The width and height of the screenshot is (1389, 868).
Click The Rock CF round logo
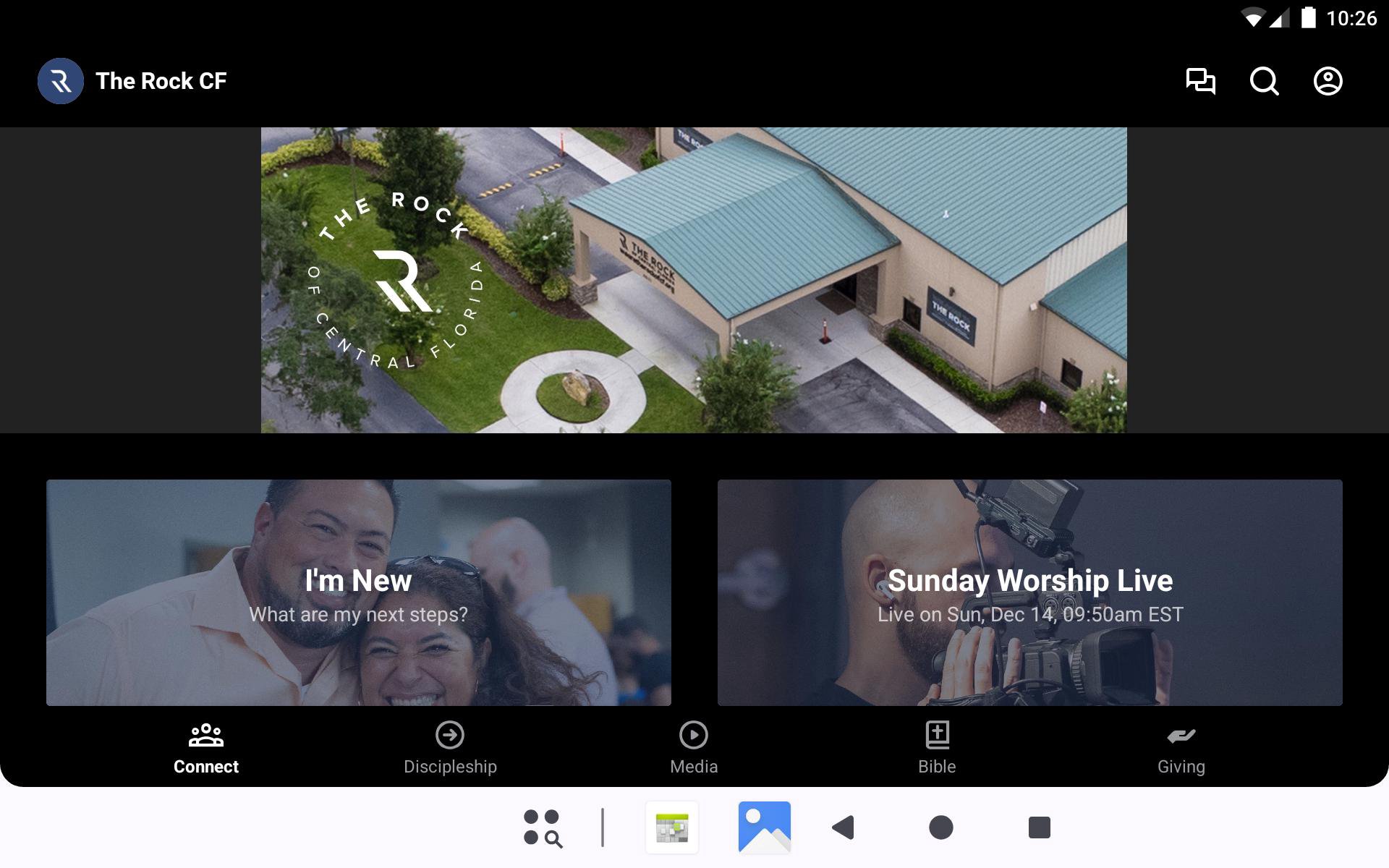tap(61, 81)
